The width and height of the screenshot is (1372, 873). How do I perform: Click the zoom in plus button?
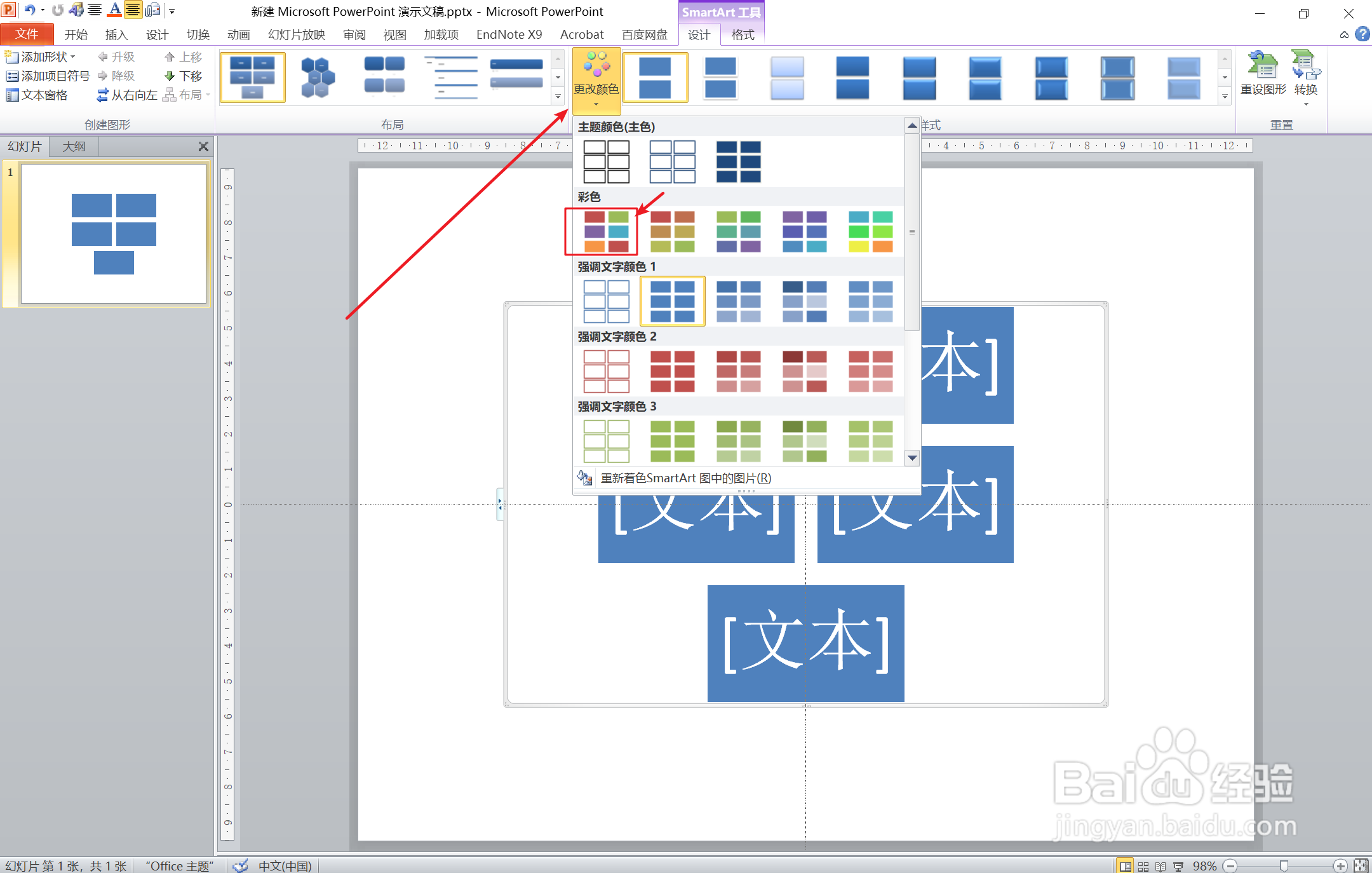1340,866
